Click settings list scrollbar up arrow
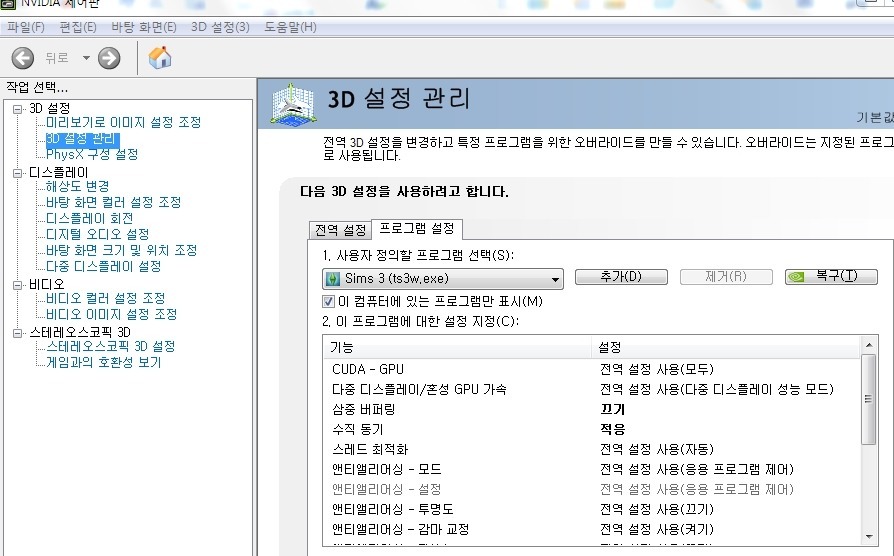 tap(868, 344)
